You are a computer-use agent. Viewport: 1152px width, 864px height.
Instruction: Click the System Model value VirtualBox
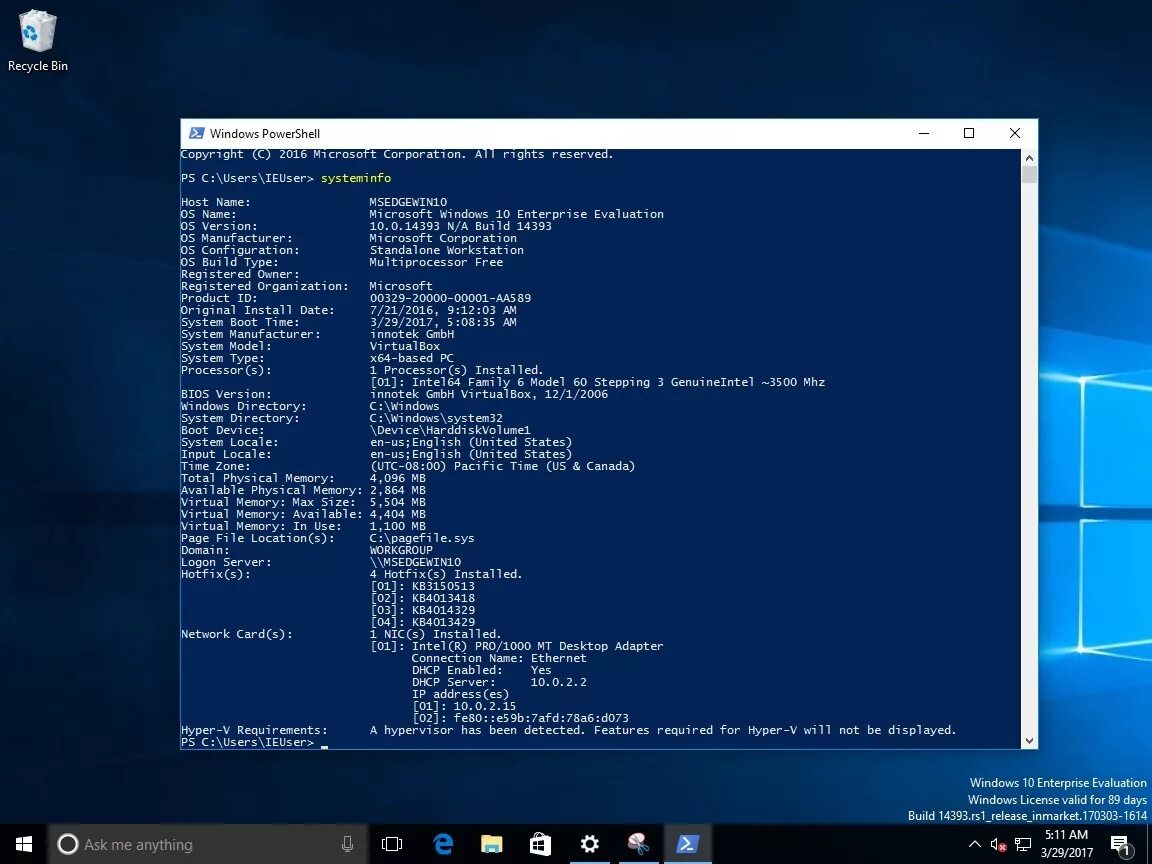404,346
